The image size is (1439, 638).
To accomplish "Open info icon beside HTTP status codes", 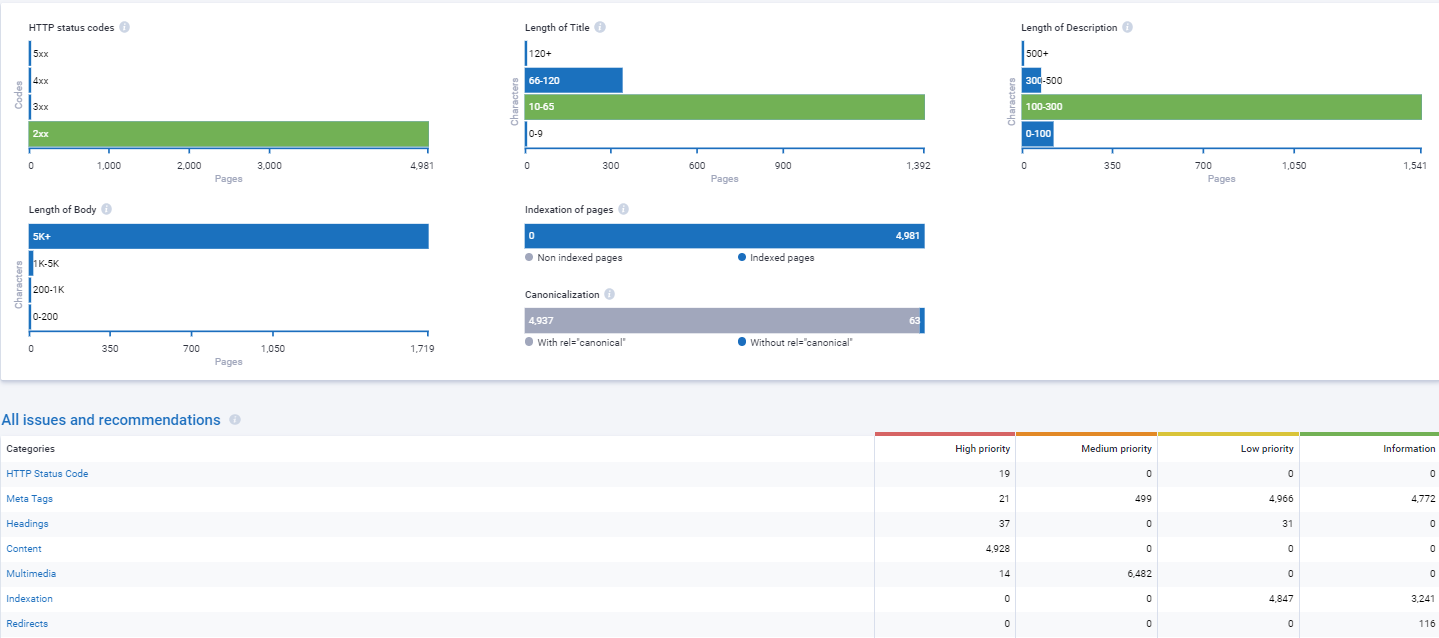I will click(125, 27).
